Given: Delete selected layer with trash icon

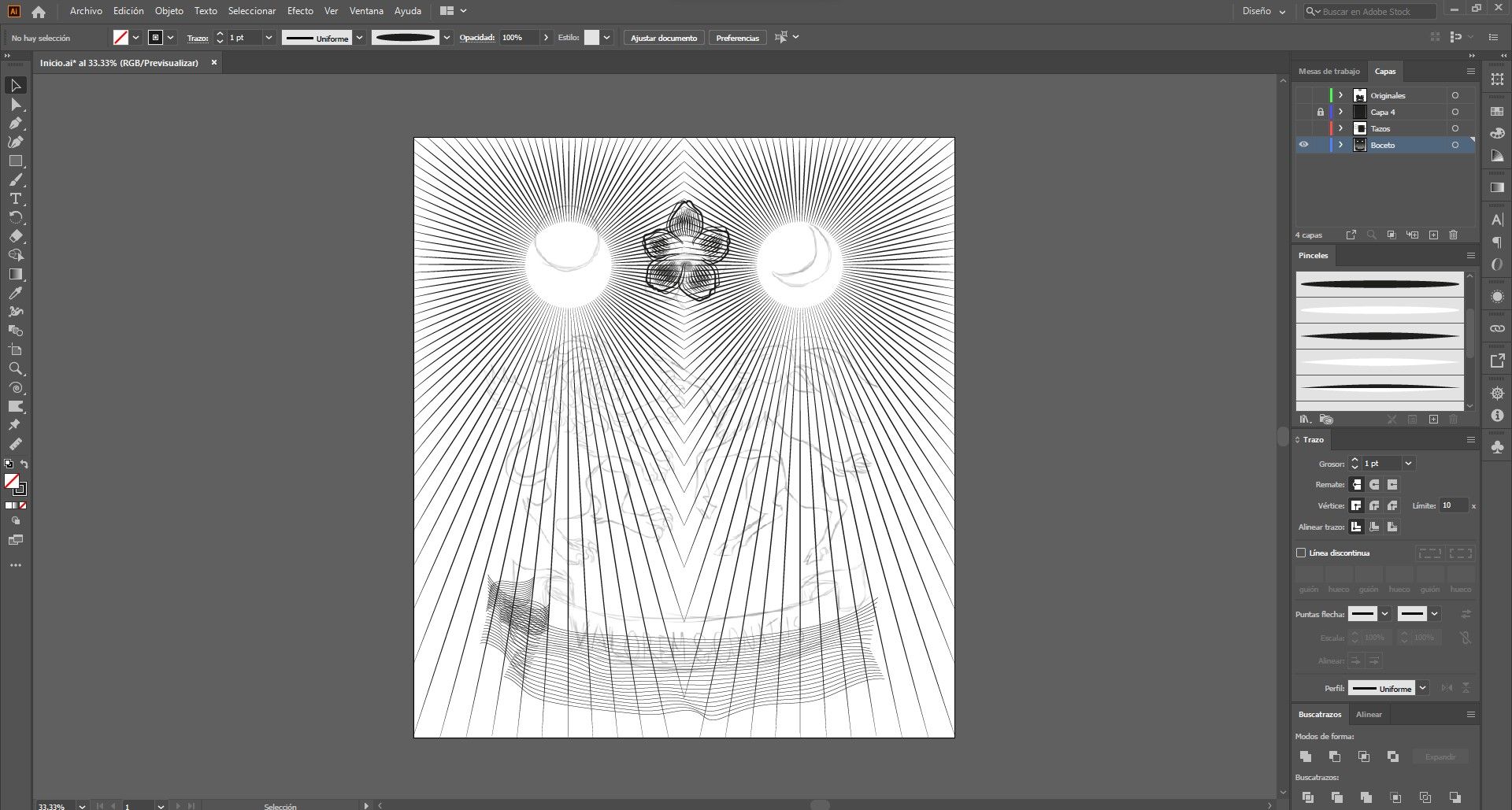Looking at the screenshot, I should click(1454, 235).
